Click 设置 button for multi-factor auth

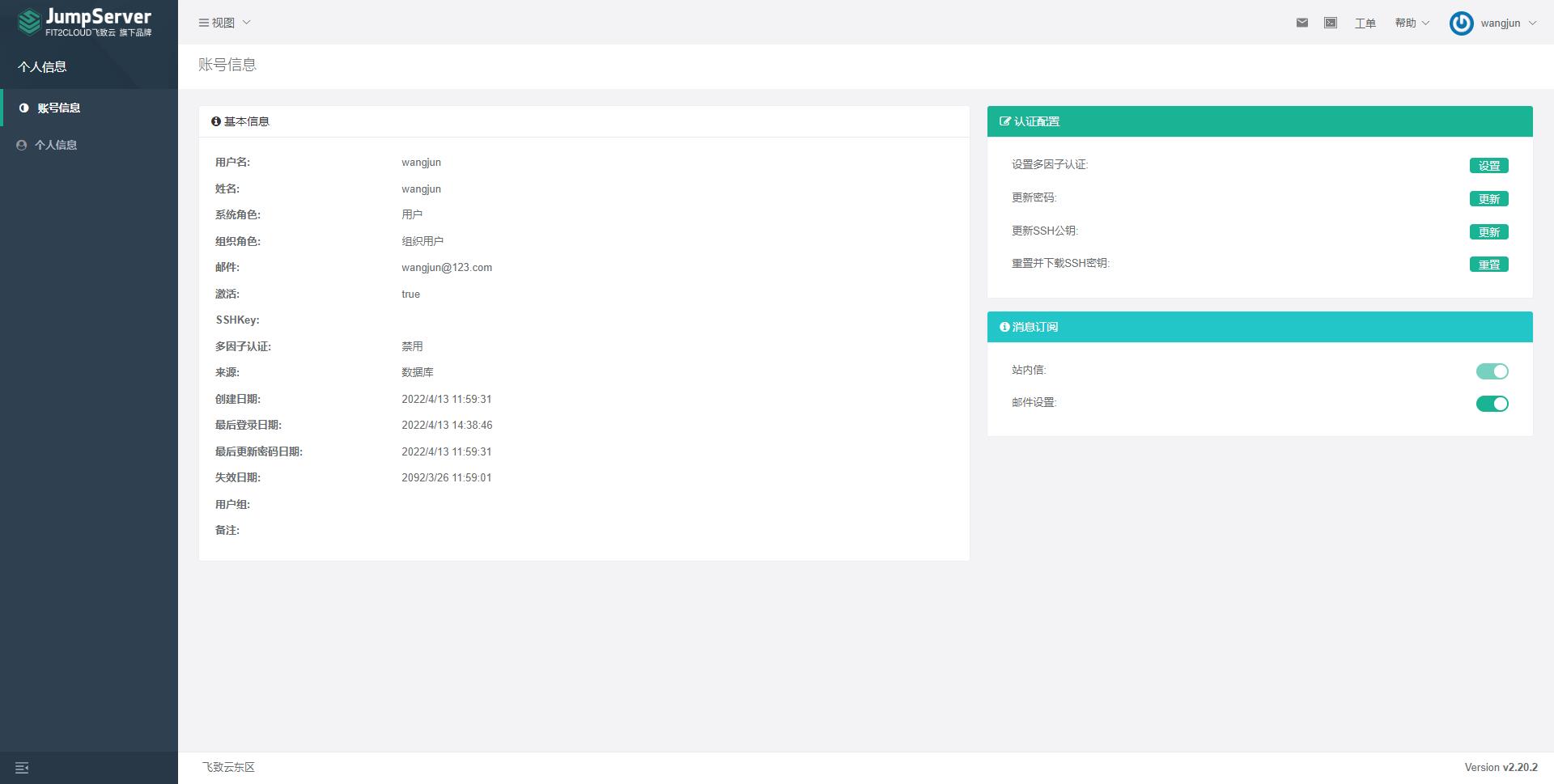[1488, 166]
